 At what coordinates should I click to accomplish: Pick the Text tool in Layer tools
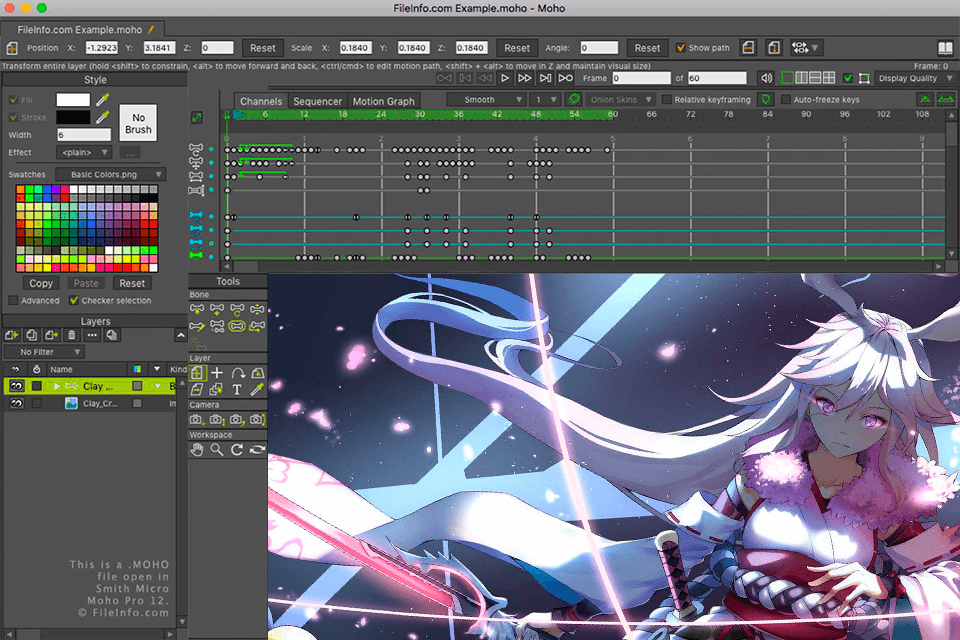point(237,389)
